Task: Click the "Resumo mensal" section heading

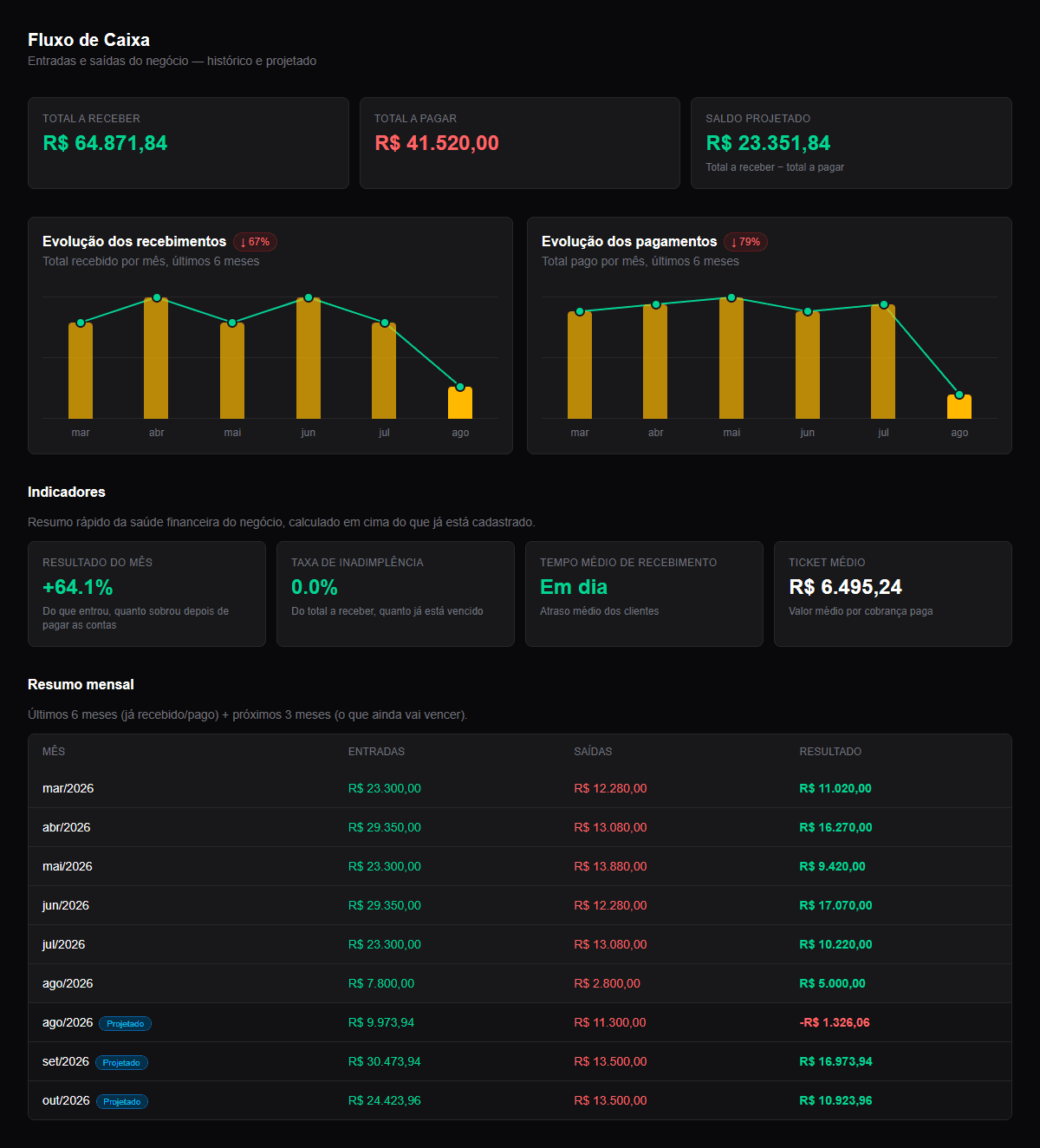Action: pos(81,684)
